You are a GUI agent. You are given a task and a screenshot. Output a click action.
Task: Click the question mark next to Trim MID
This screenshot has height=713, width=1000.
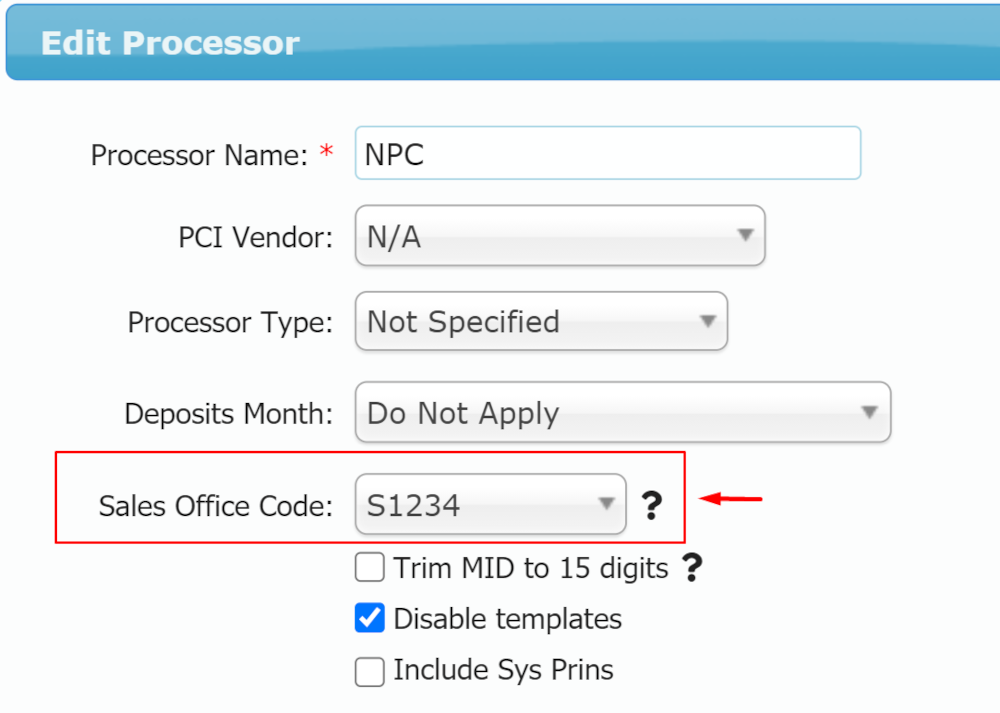tap(692, 569)
